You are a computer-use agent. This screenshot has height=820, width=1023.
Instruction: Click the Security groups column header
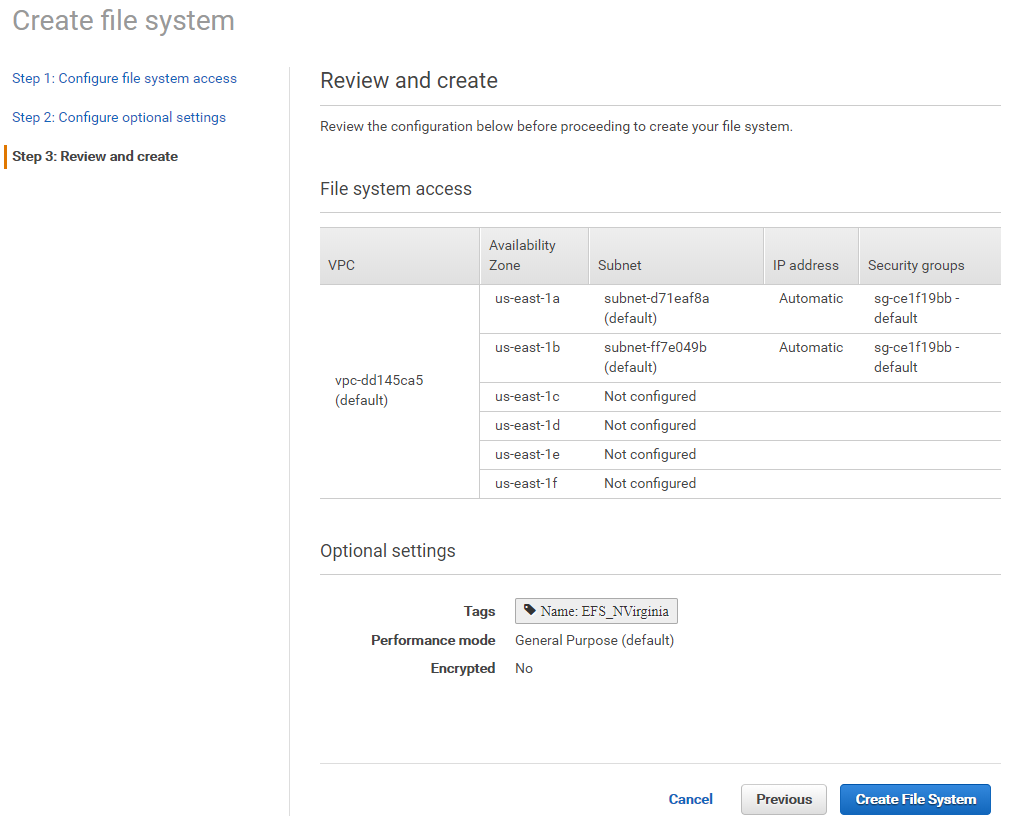[916, 265]
